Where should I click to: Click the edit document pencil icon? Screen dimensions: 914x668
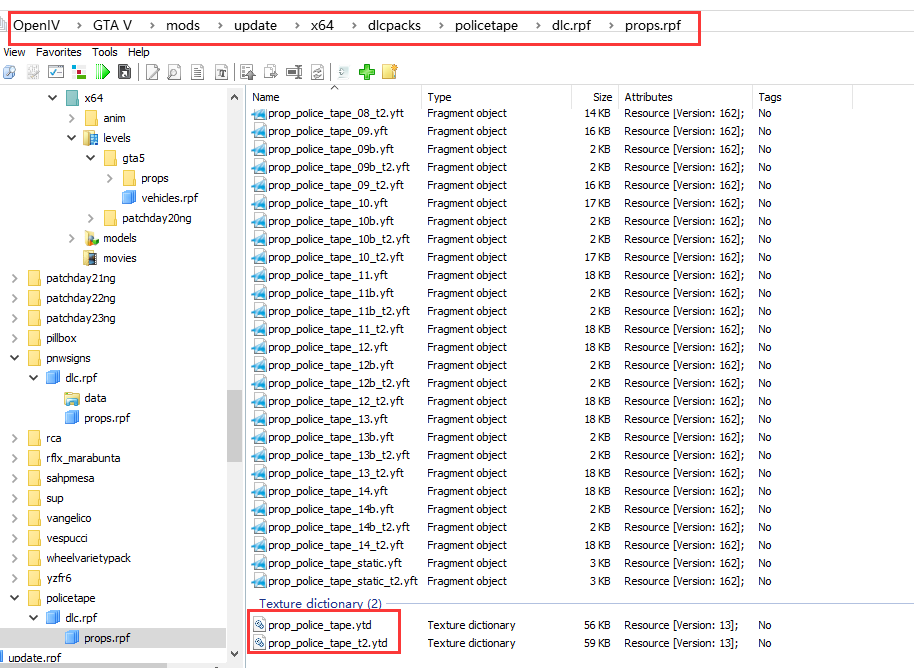152,72
